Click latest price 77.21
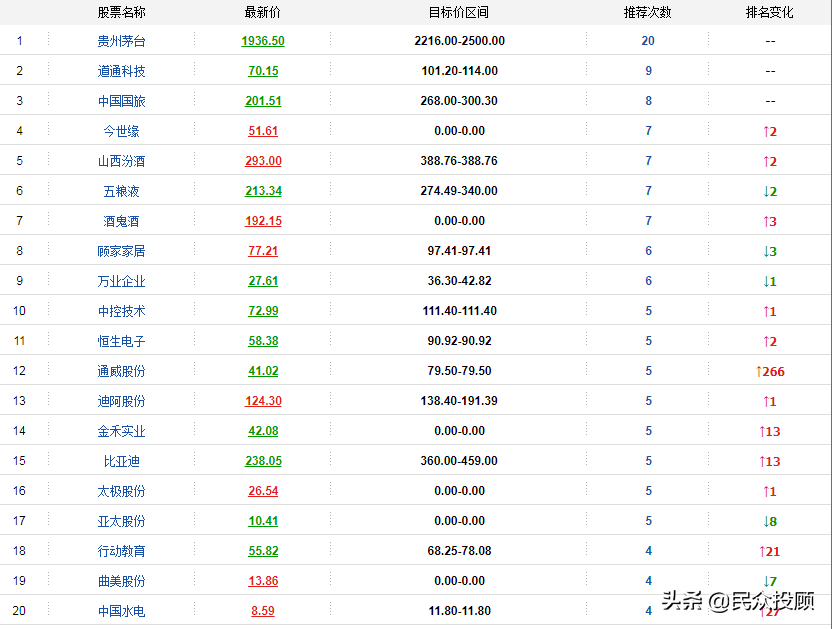Image resolution: width=832 pixels, height=629 pixels. click(263, 251)
